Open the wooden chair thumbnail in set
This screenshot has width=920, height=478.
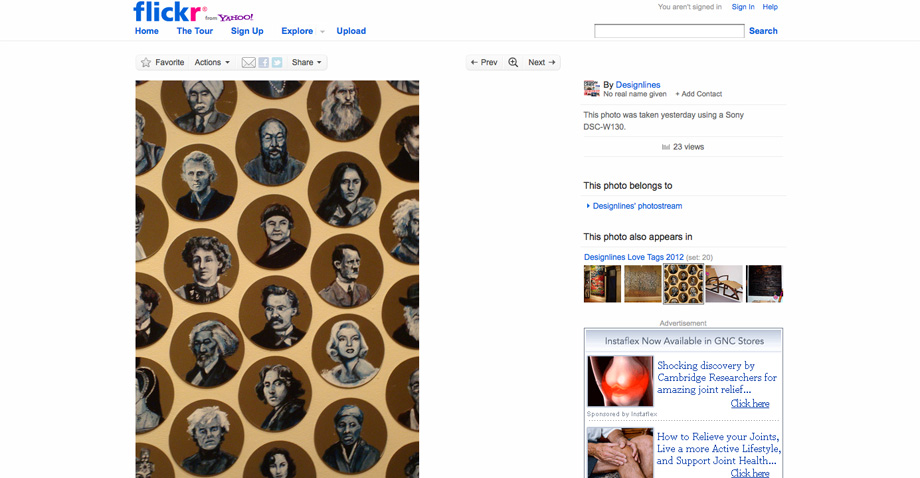click(724, 284)
